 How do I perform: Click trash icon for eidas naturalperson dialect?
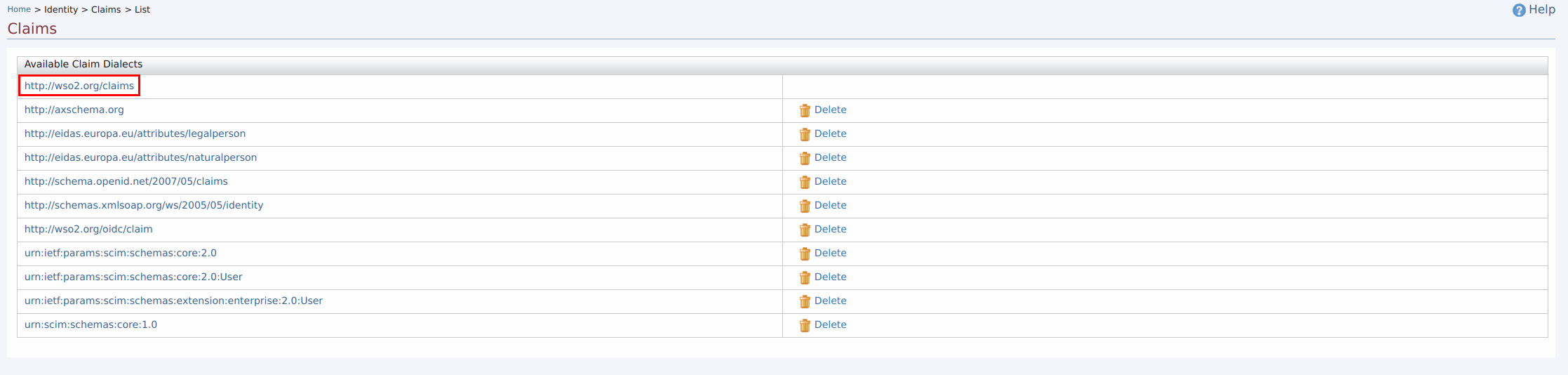click(805, 158)
